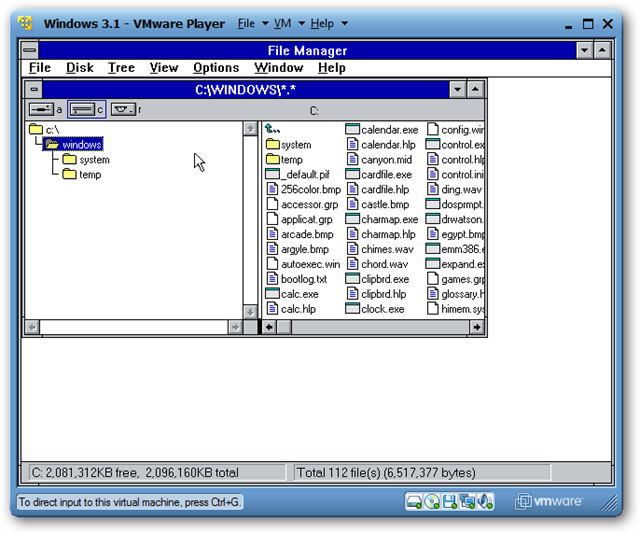The height and width of the screenshot is (534, 640).
Task: Click file list horizontal scroll thumb
Action: (284, 327)
